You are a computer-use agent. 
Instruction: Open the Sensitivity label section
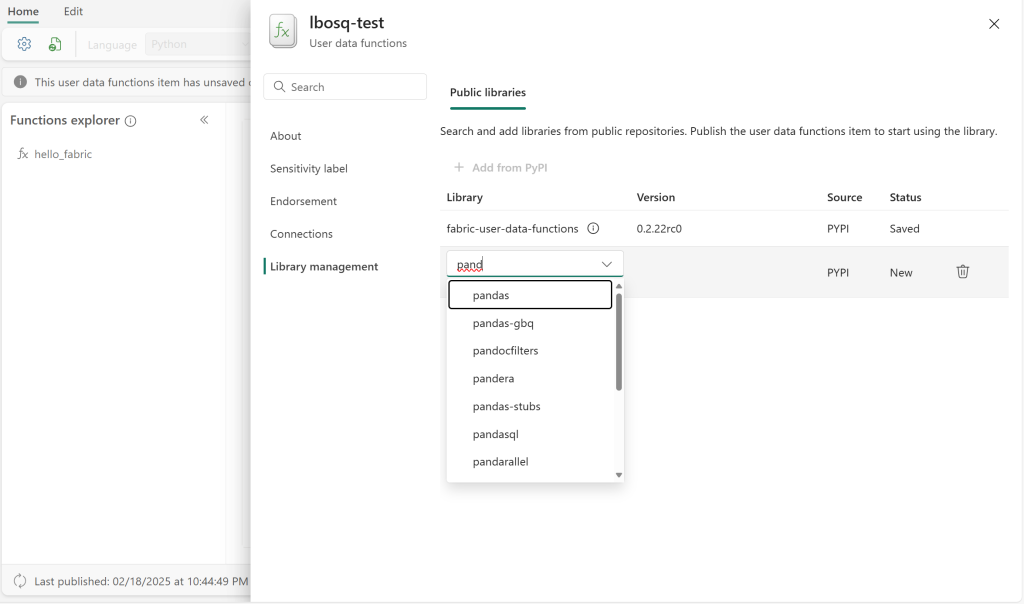[x=309, y=168]
